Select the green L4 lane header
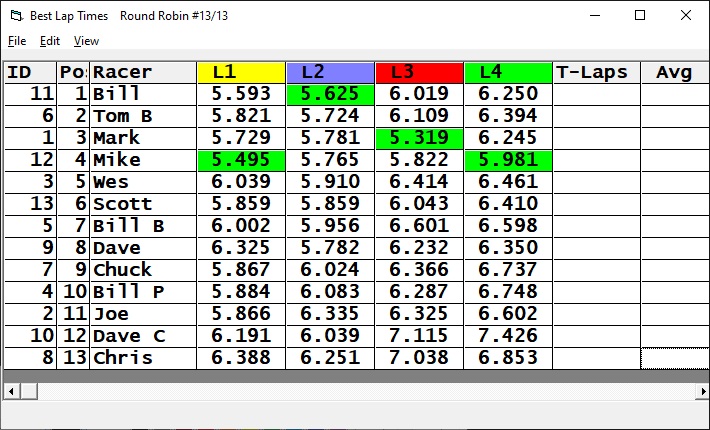Screen dimensions: 710x430 pos(508,72)
